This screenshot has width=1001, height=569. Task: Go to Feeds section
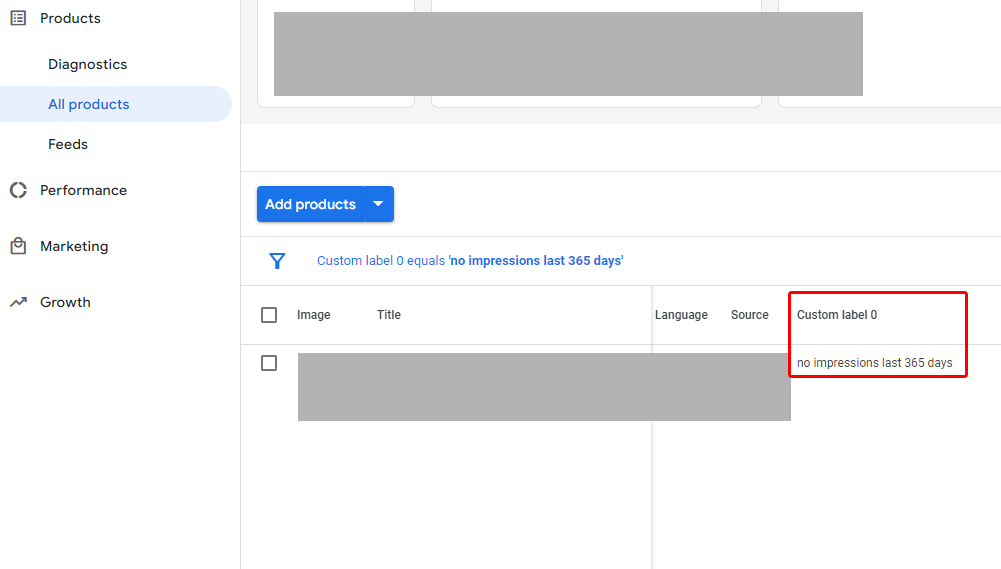point(68,144)
